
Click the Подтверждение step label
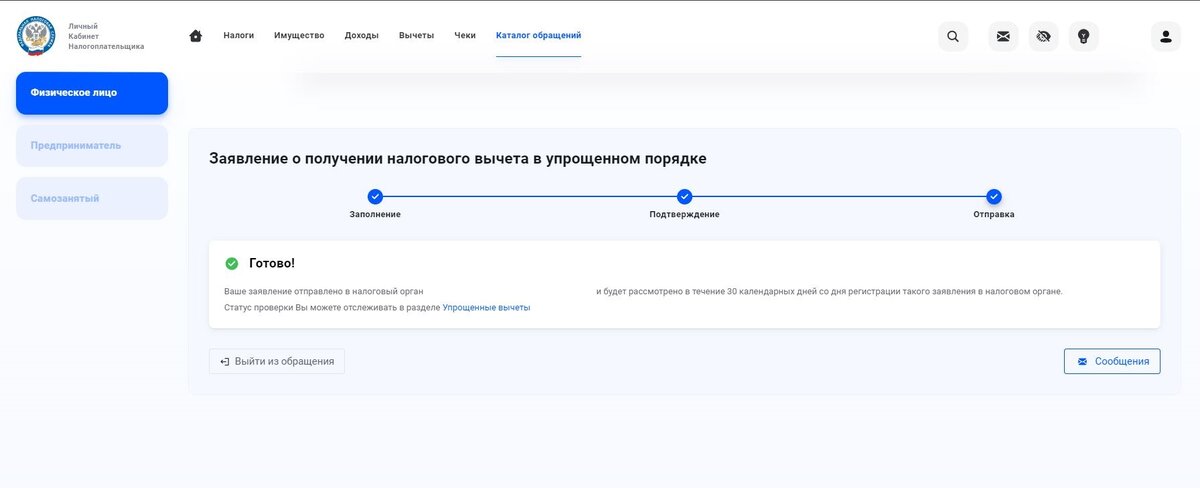point(684,215)
